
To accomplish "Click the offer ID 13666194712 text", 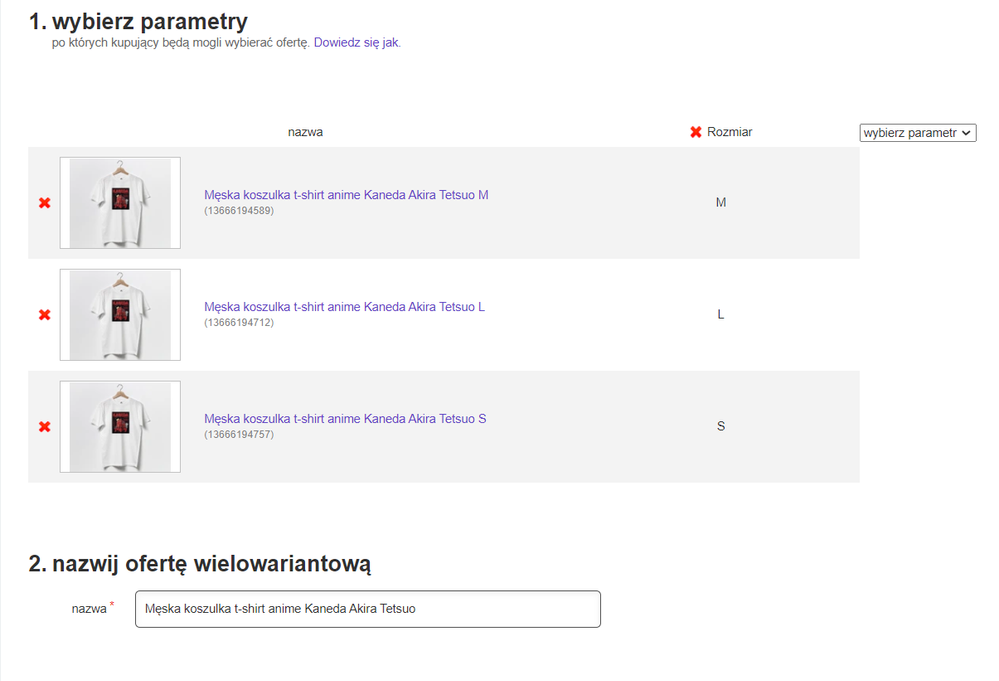I will pos(239,323).
